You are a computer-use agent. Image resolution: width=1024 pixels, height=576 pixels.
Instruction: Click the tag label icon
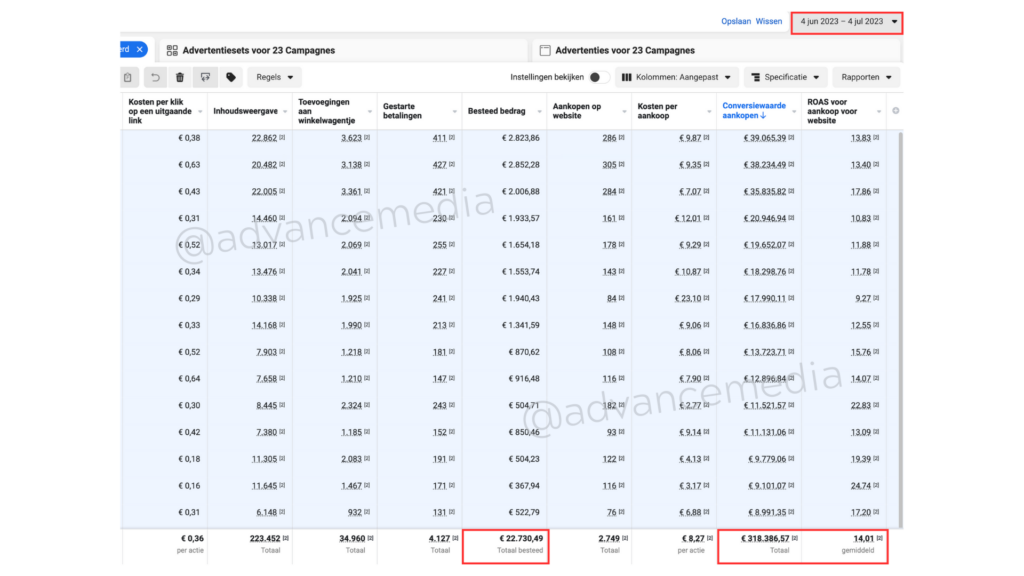point(231,77)
